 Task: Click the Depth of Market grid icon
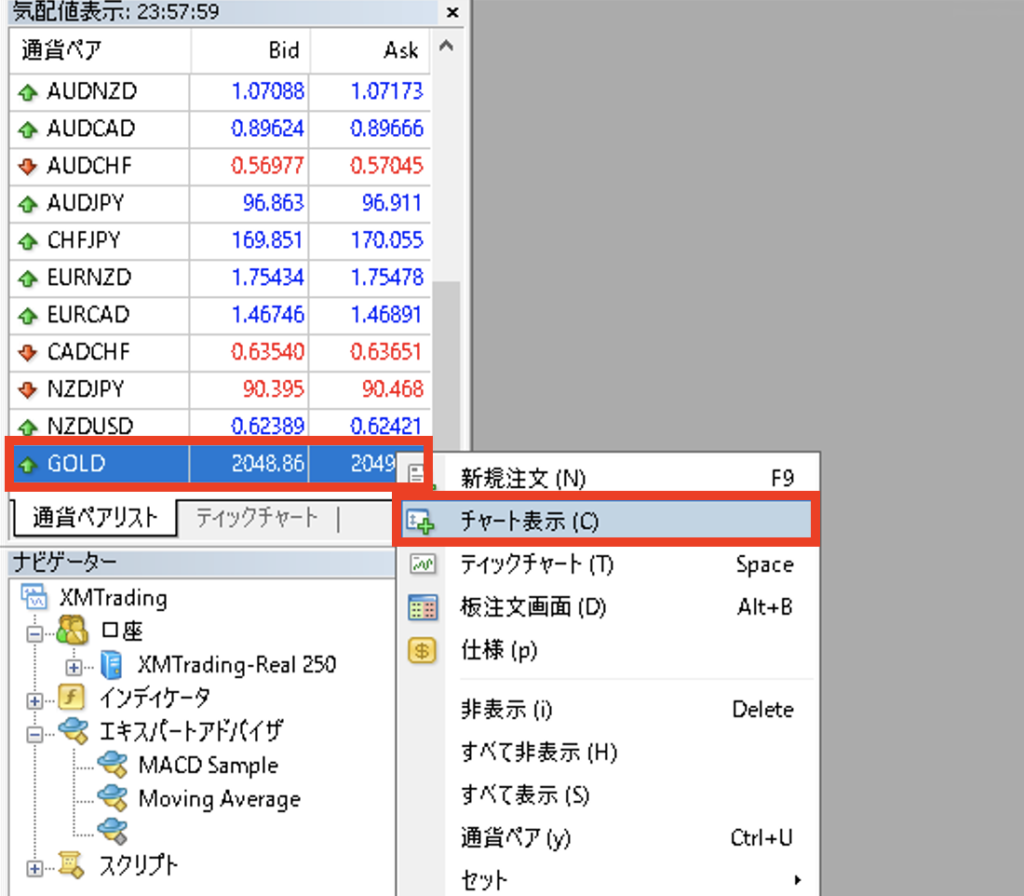pos(422,608)
